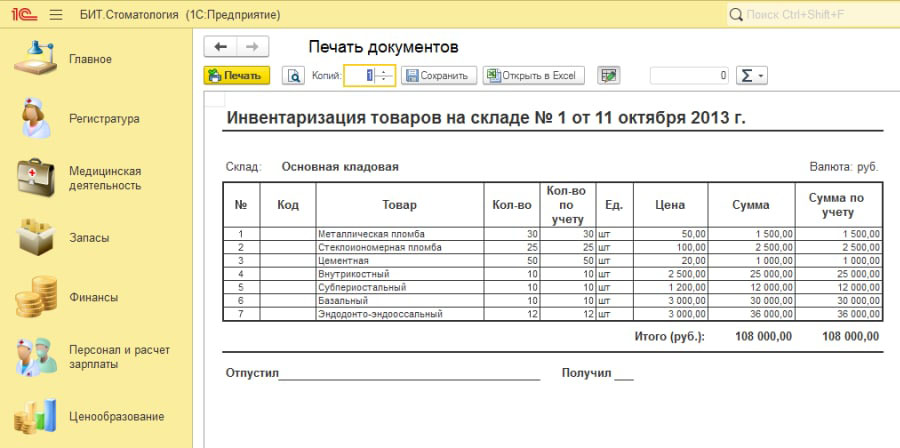Select the Внутрикостный cell
Screen dimensions: 900x448
tap(399, 274)
